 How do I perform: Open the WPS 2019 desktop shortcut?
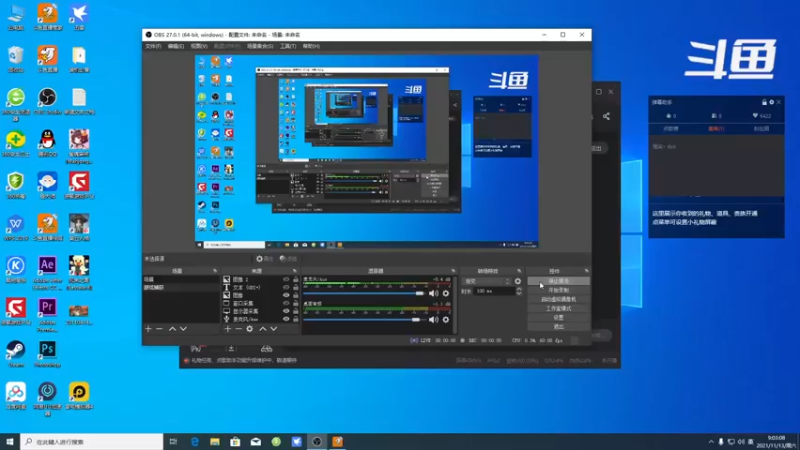pos(16,228)
